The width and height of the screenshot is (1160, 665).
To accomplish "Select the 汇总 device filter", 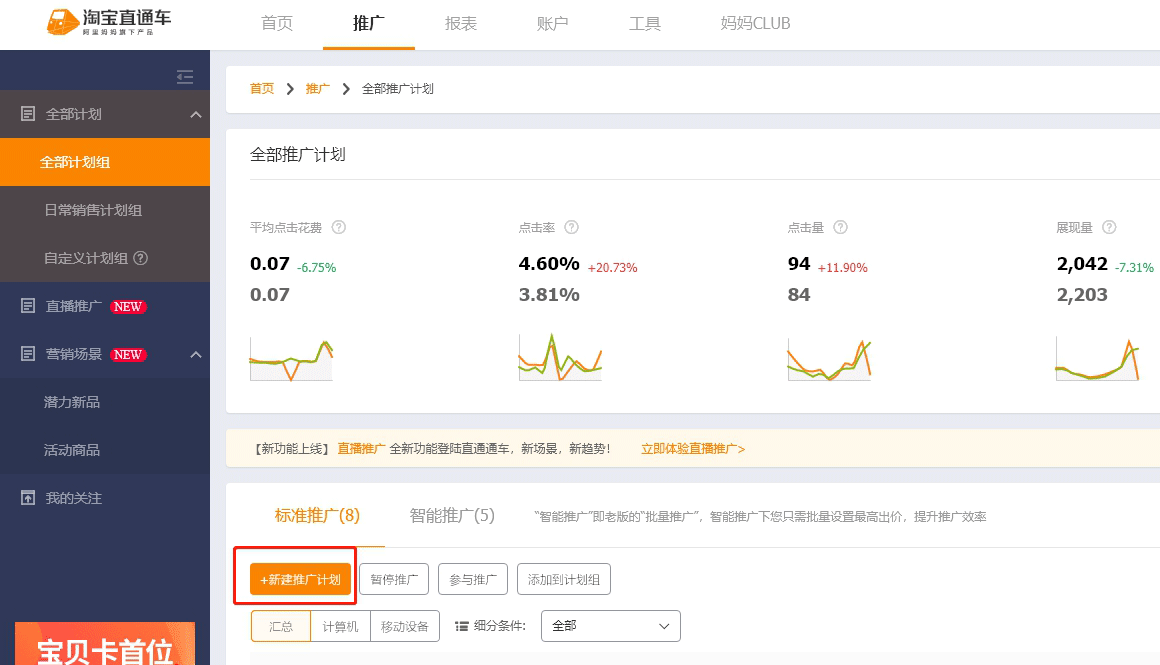I will pyautogui.click(x=281, y=626).
